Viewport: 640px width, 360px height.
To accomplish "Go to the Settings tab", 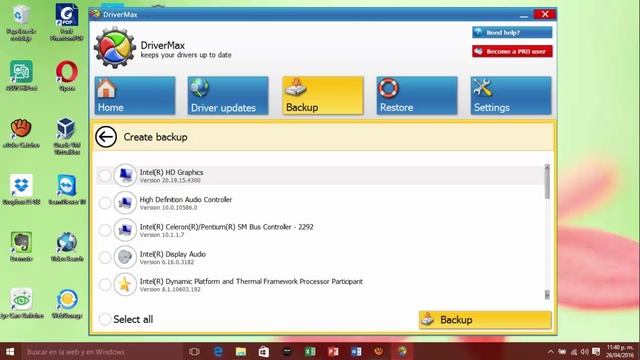I will click(x=511, y=96).
